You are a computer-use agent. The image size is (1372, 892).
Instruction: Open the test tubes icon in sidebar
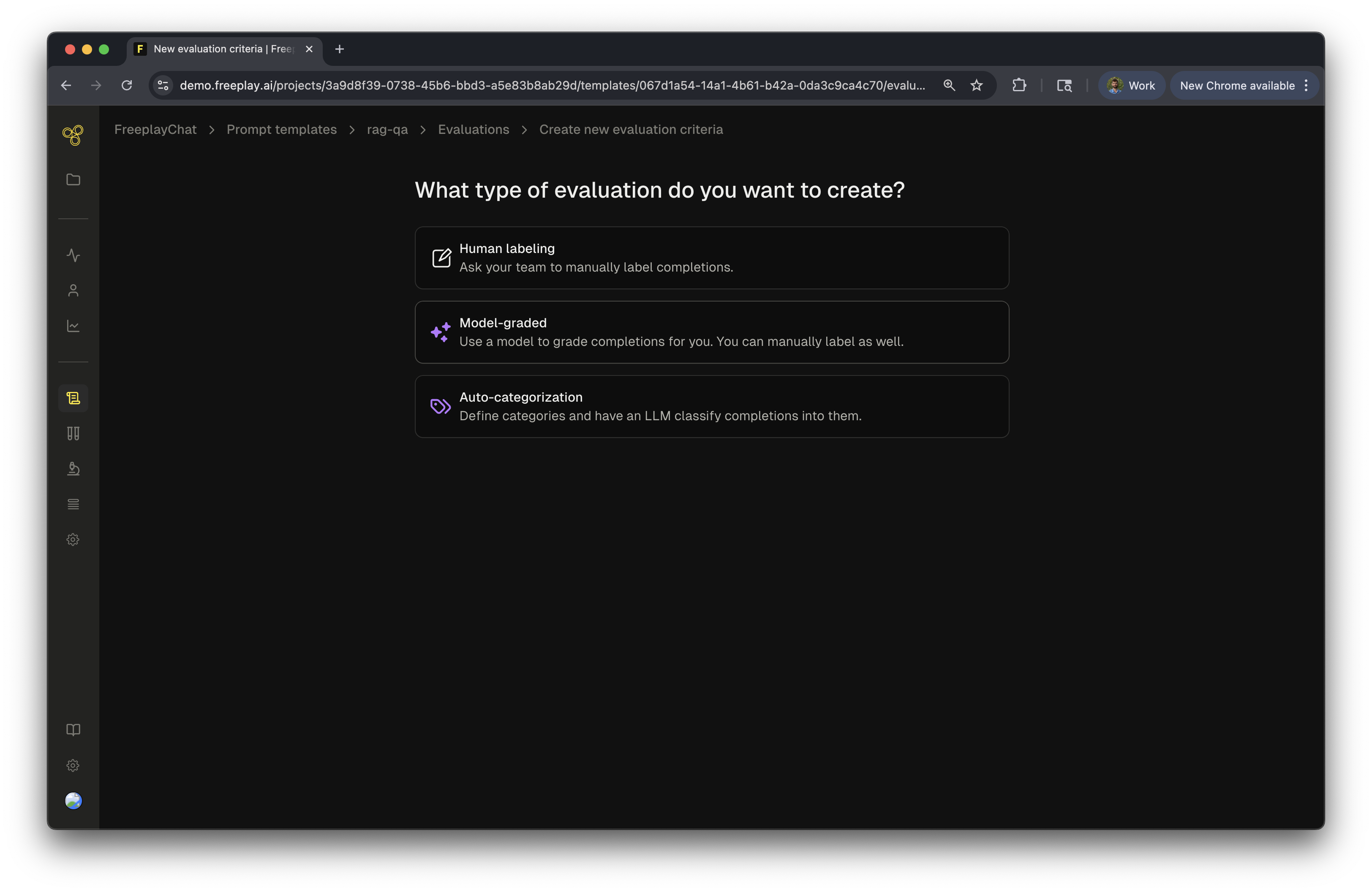click(73, 433)
